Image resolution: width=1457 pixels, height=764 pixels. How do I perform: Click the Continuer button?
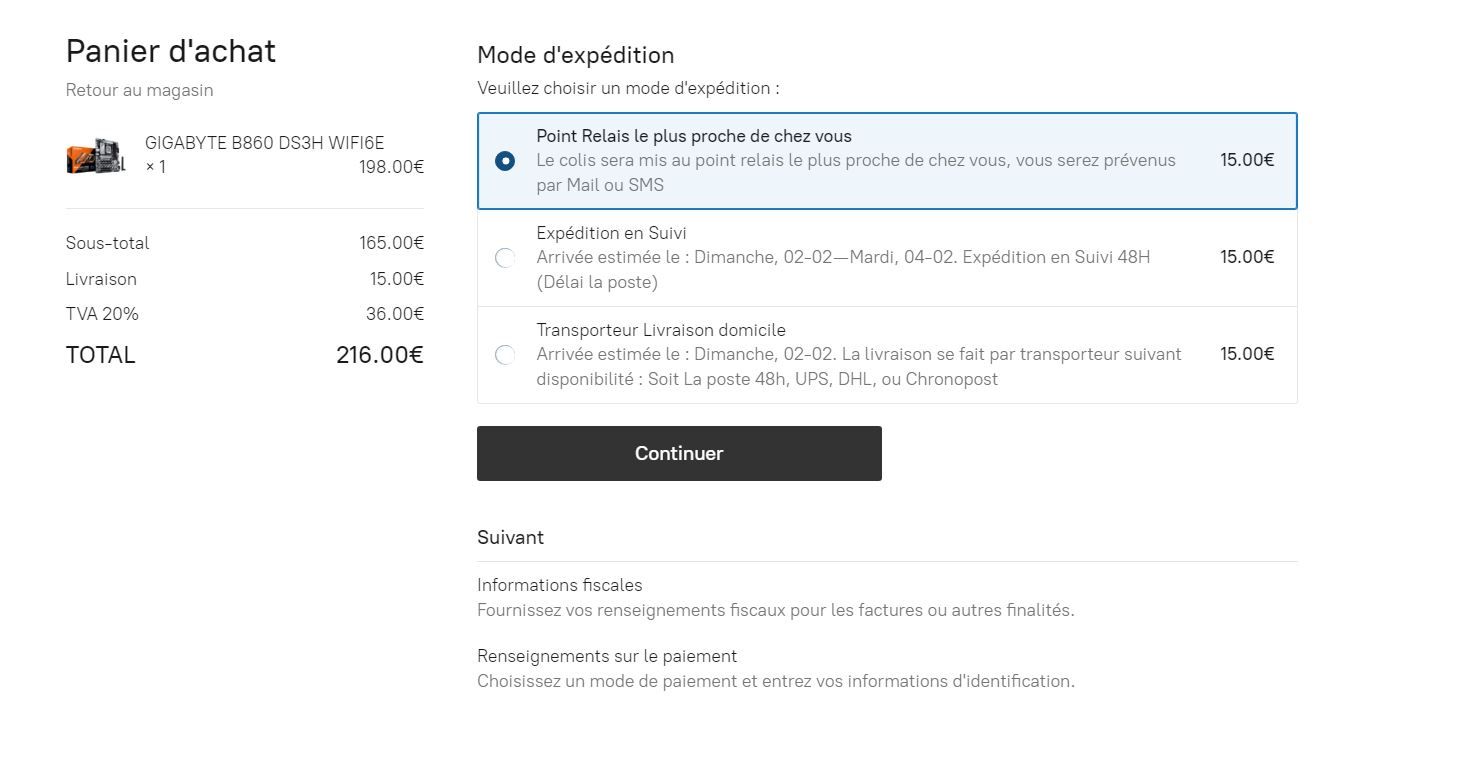[x=679, y=453]
